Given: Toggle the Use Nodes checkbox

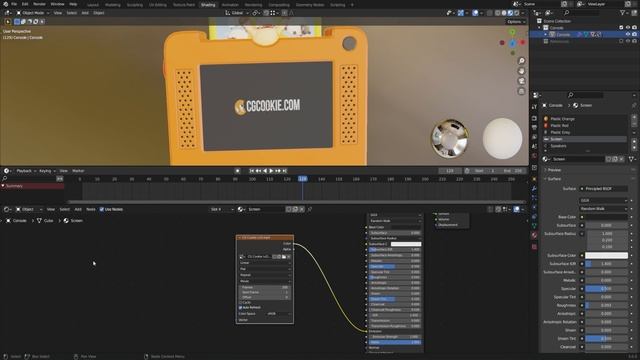Looking at the screenshot, I should pos(102,209).
